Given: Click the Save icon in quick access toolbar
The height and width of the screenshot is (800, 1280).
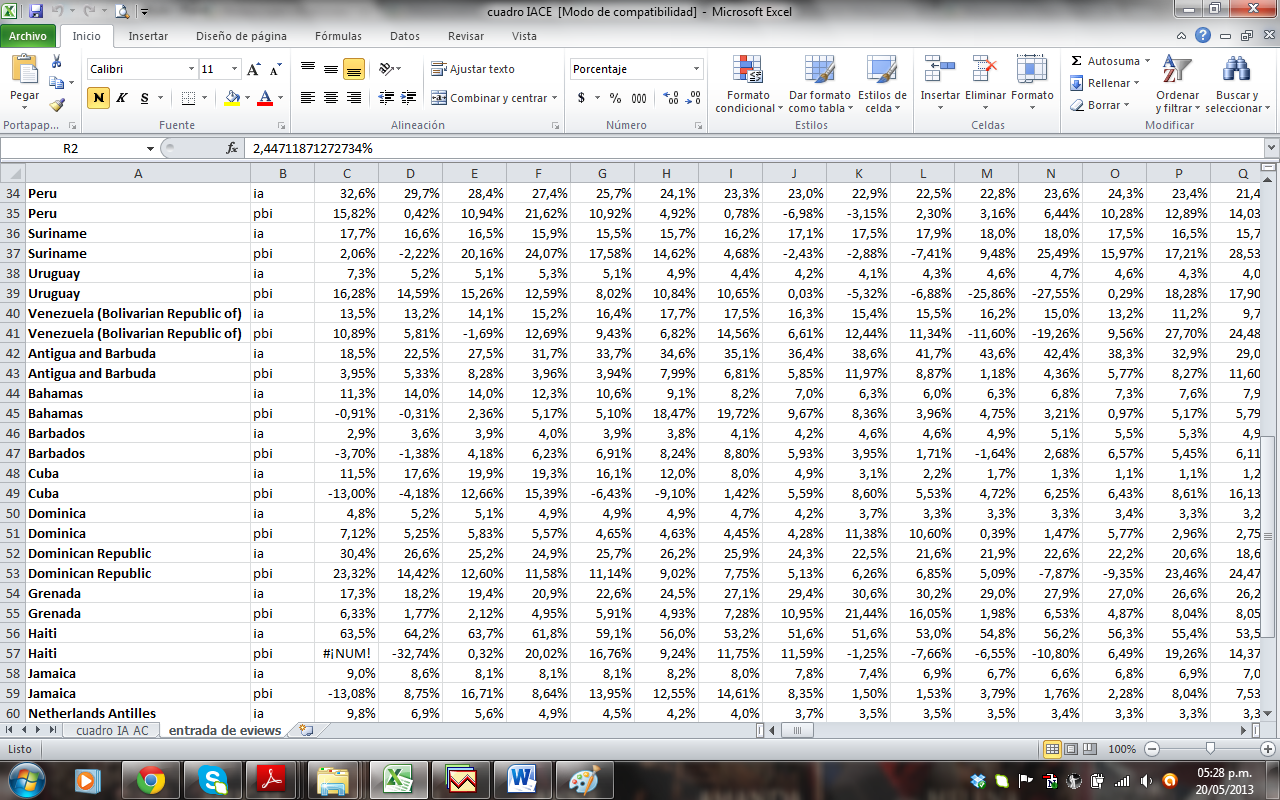Looking at the screenshot, I should pyautogui.click(x=36, y=12).
